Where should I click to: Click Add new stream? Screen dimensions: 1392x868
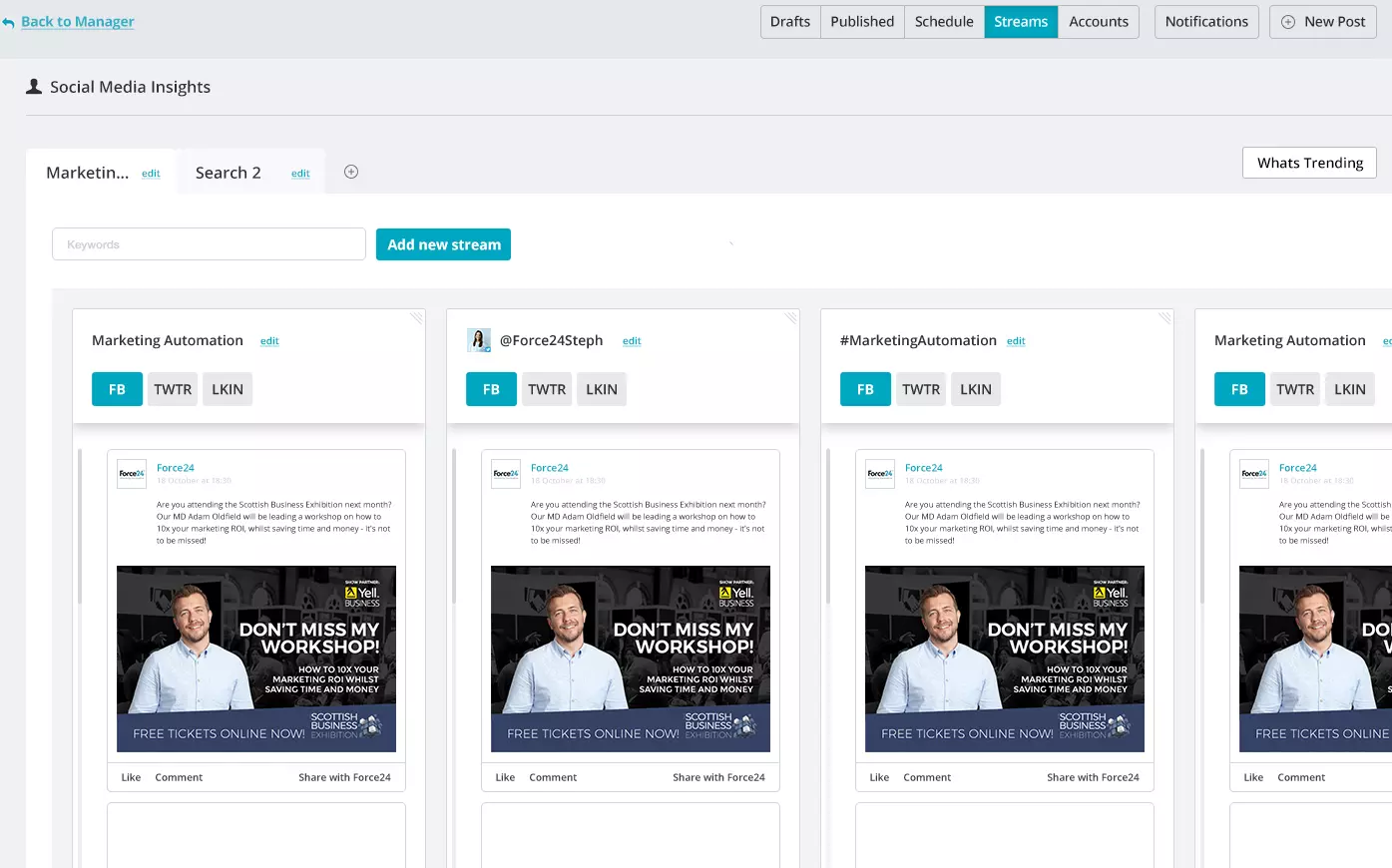point(443,244)
